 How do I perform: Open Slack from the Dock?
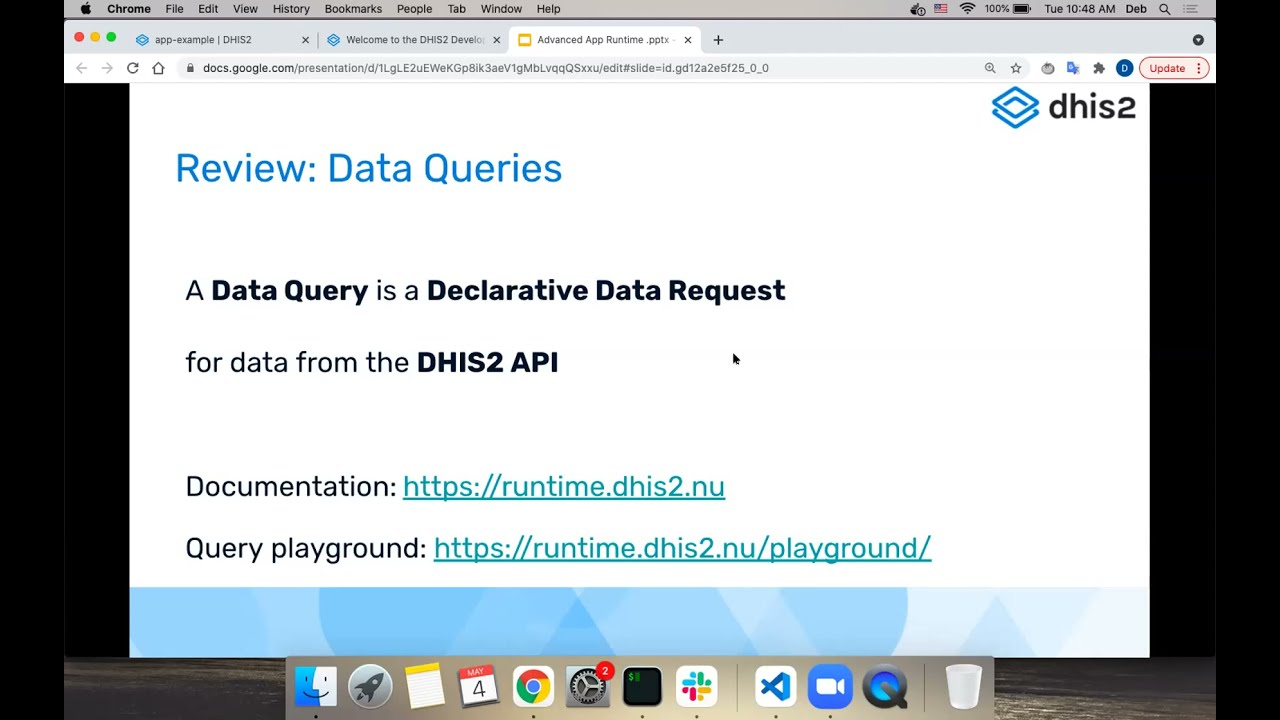[x=696, y=687]
